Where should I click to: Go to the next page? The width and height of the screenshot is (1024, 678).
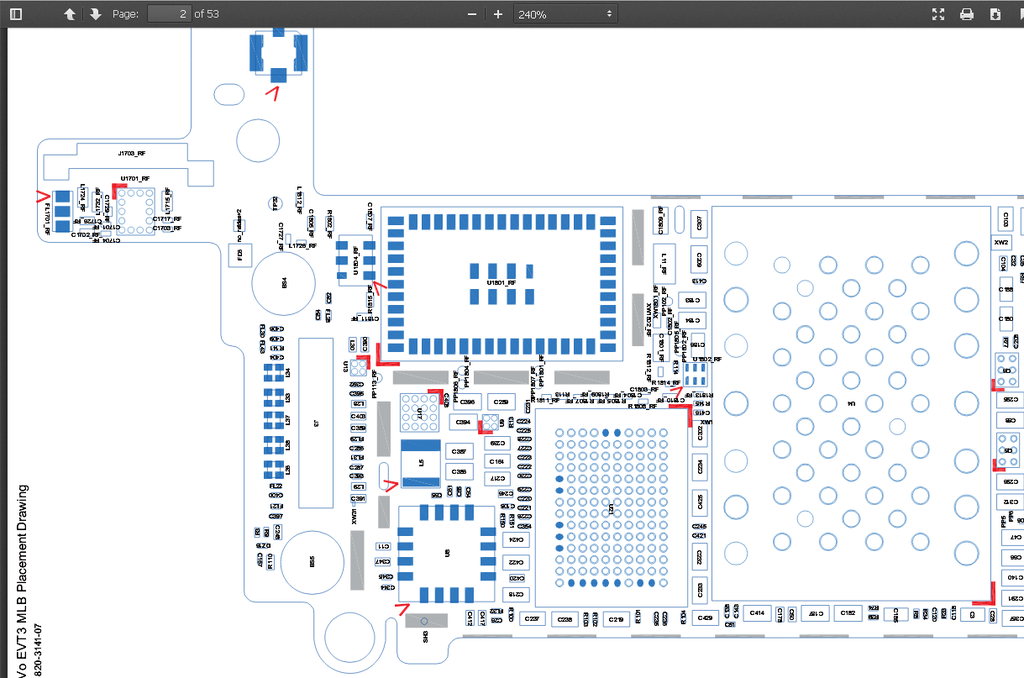pos(95,14)
